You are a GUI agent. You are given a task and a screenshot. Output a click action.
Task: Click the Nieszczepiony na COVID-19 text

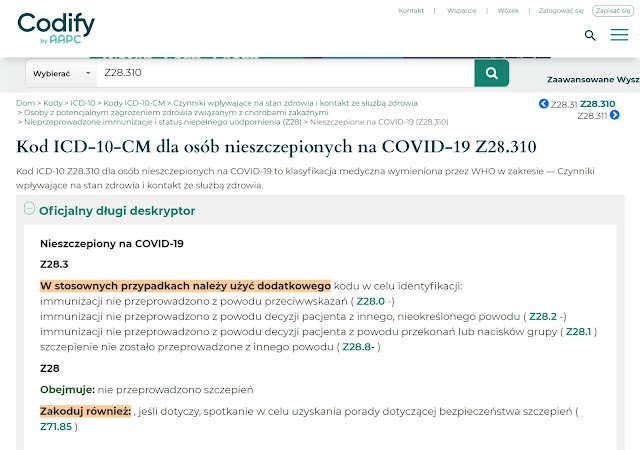[112, 244]
